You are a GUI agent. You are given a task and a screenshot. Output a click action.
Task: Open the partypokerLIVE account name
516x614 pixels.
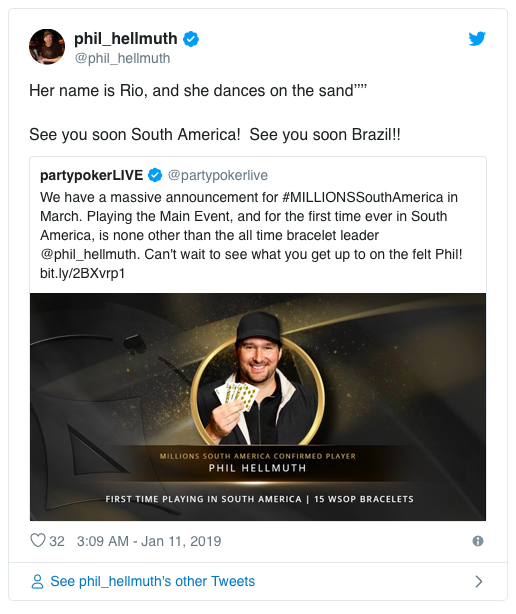click(92, 175)
